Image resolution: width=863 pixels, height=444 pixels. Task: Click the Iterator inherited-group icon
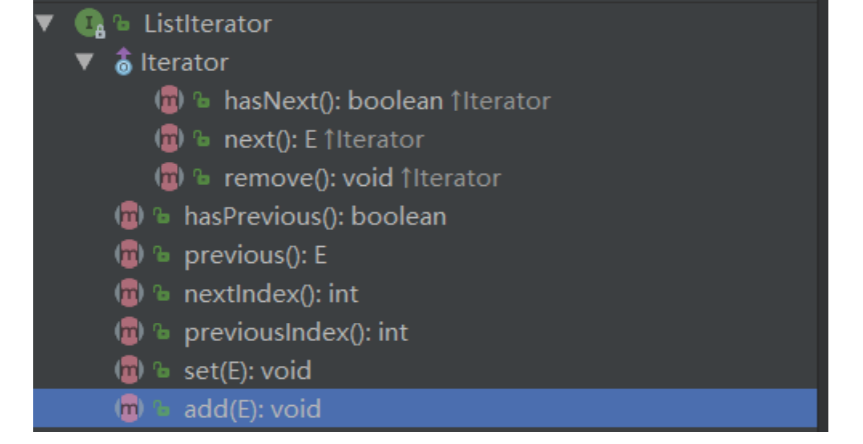tap(124, 62)
